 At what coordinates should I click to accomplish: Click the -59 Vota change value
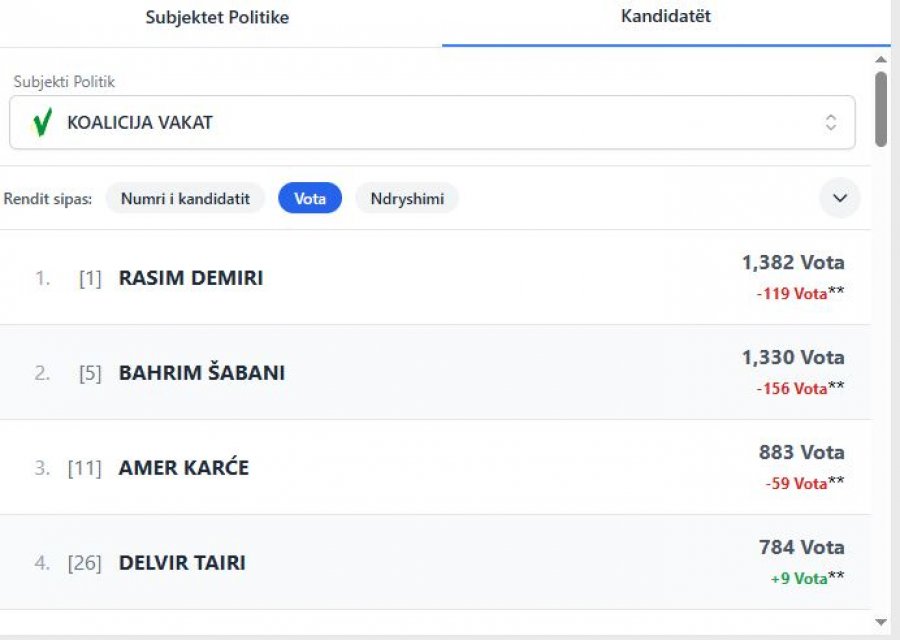pyautogui.click(x=796, y=484)
